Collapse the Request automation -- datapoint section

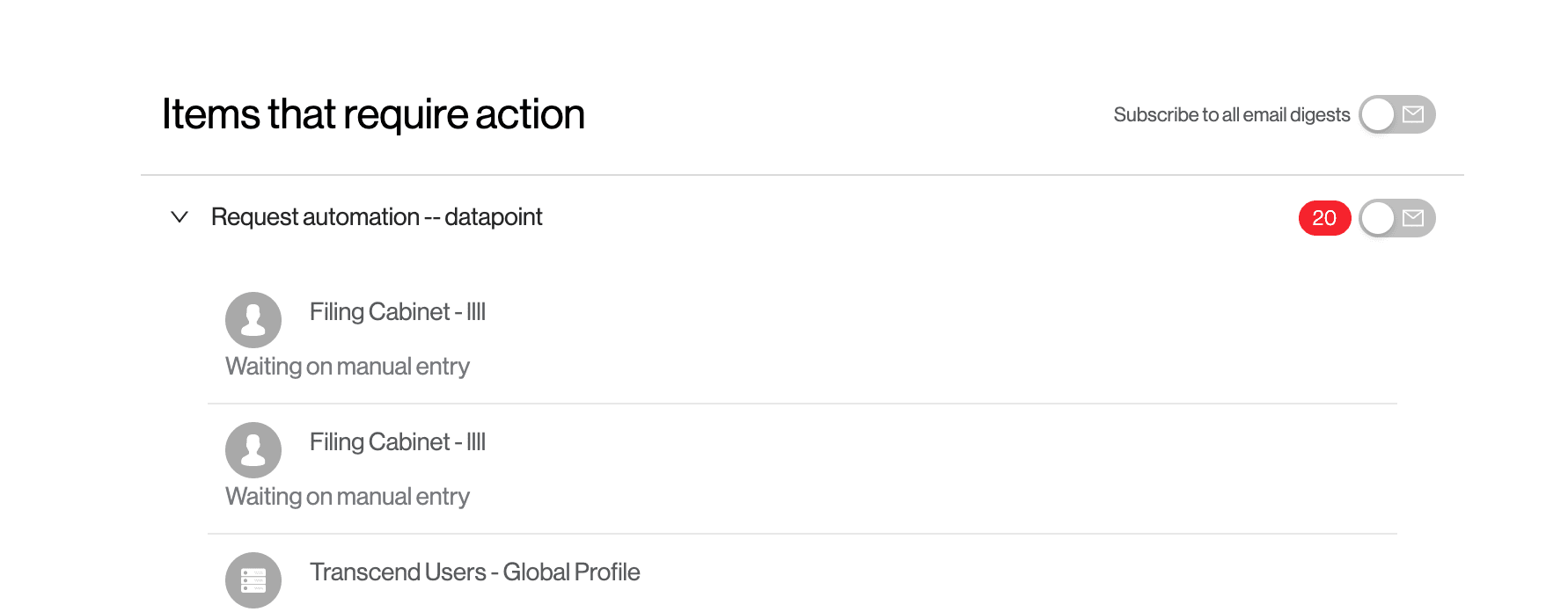coord(180,216)
